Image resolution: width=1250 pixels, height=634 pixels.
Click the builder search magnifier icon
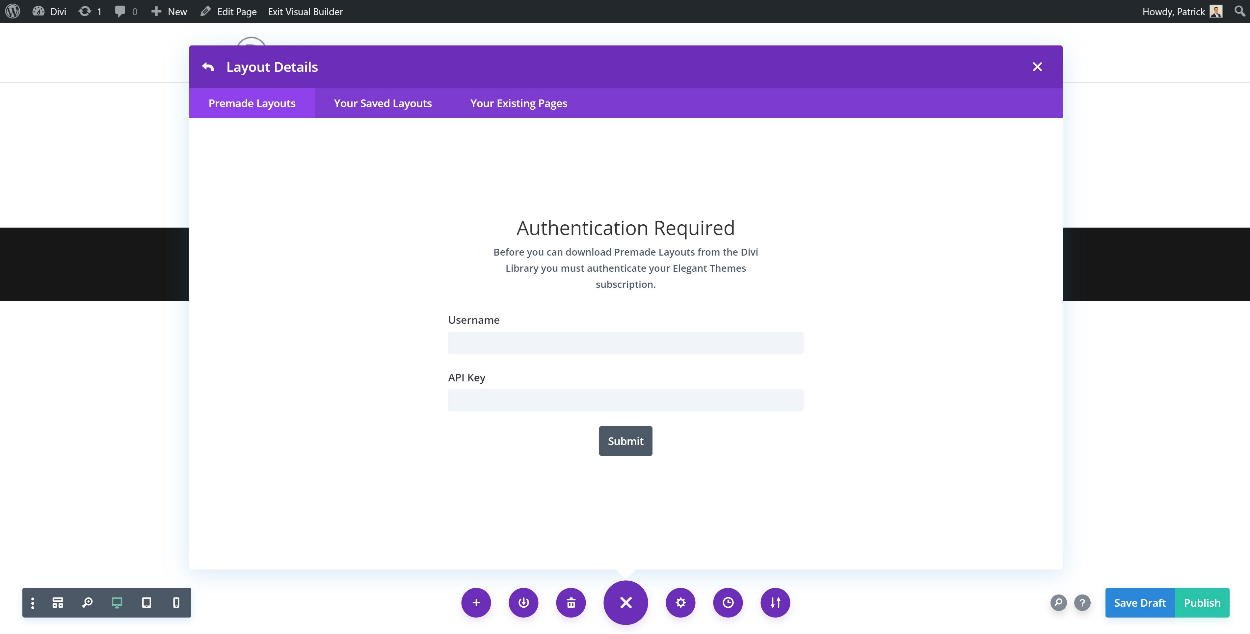coord(1058,603)
